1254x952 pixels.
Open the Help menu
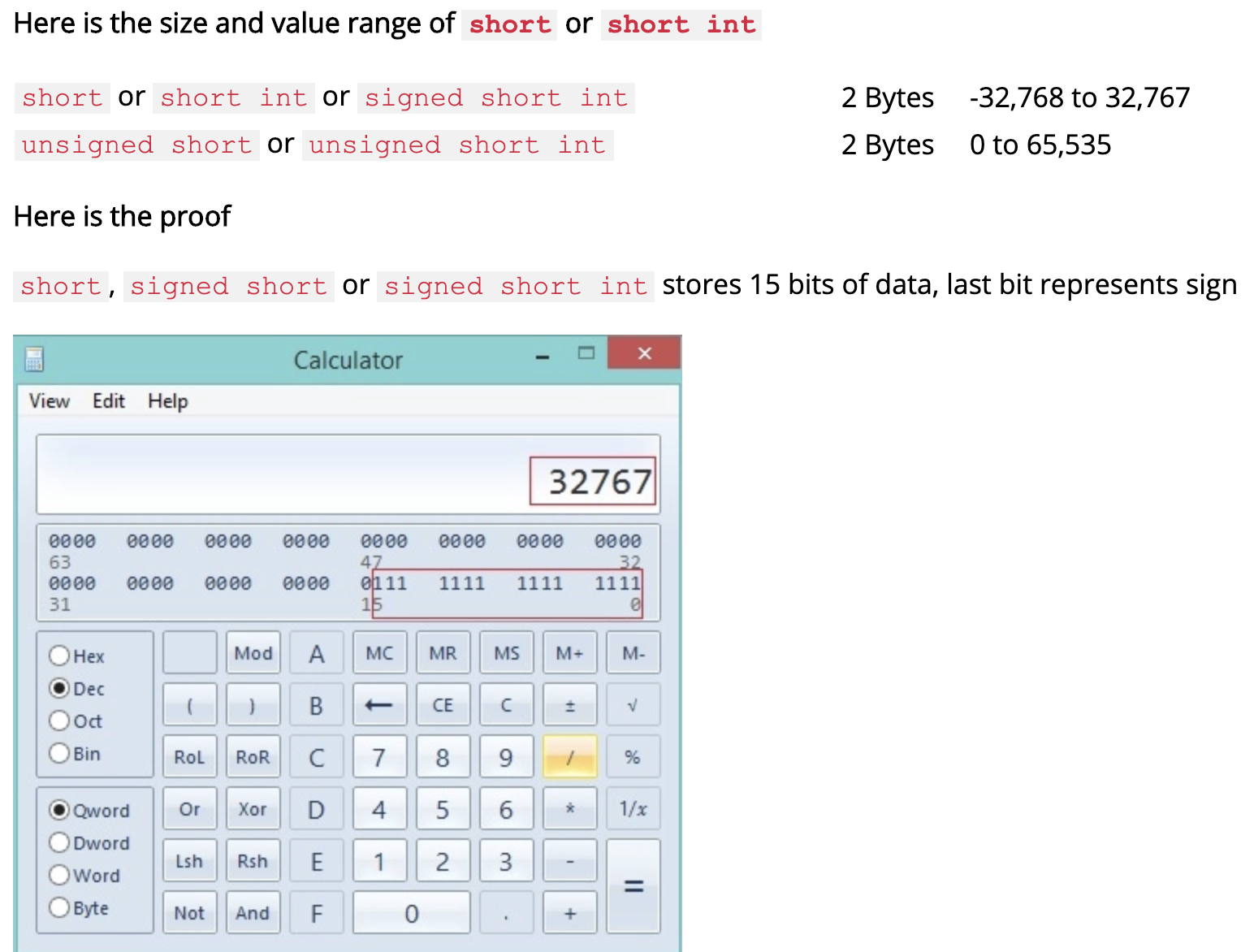[166, 400]
